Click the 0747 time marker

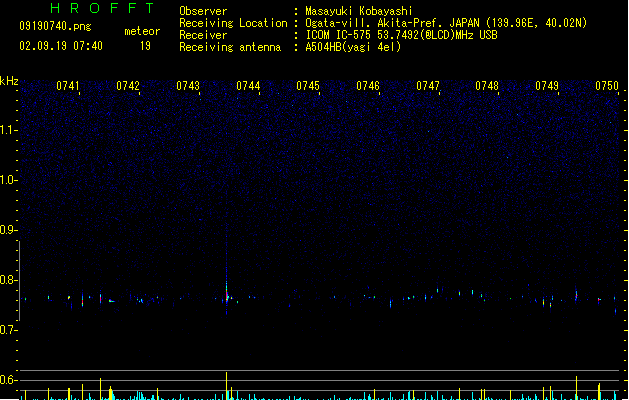click(428, 86)
